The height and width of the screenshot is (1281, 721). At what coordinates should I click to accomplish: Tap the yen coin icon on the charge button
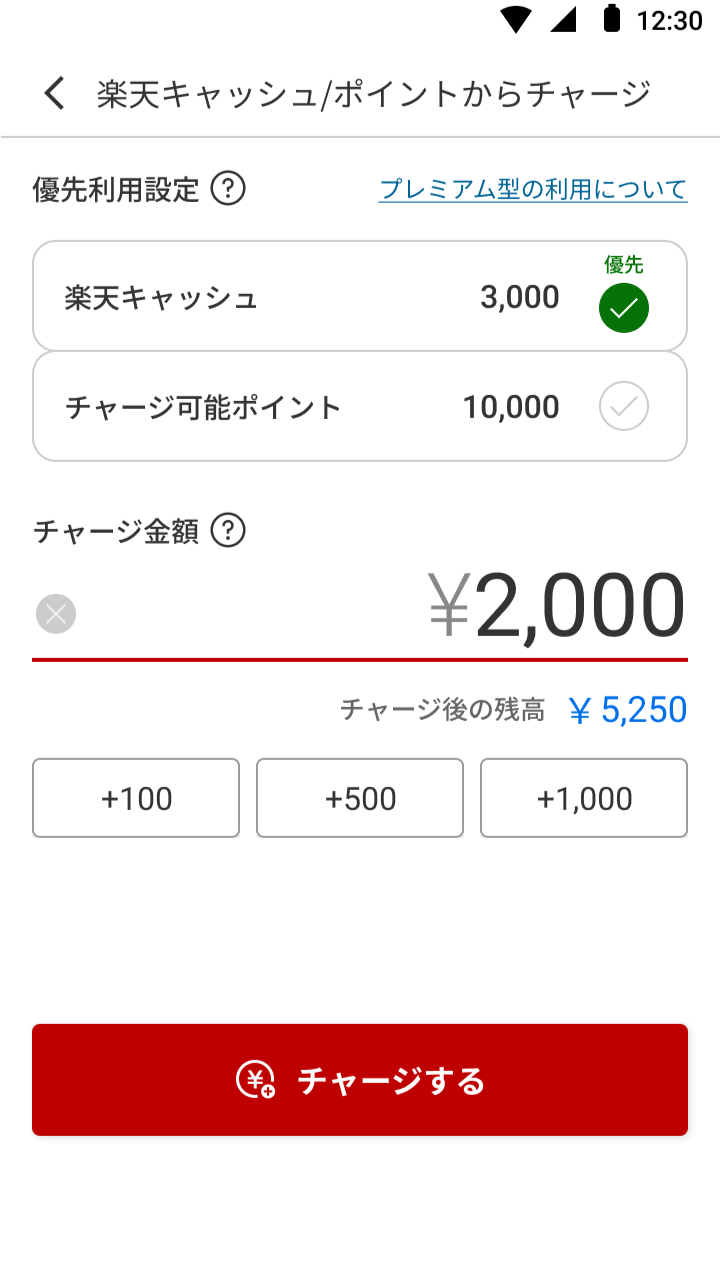tap(255, 1080)
